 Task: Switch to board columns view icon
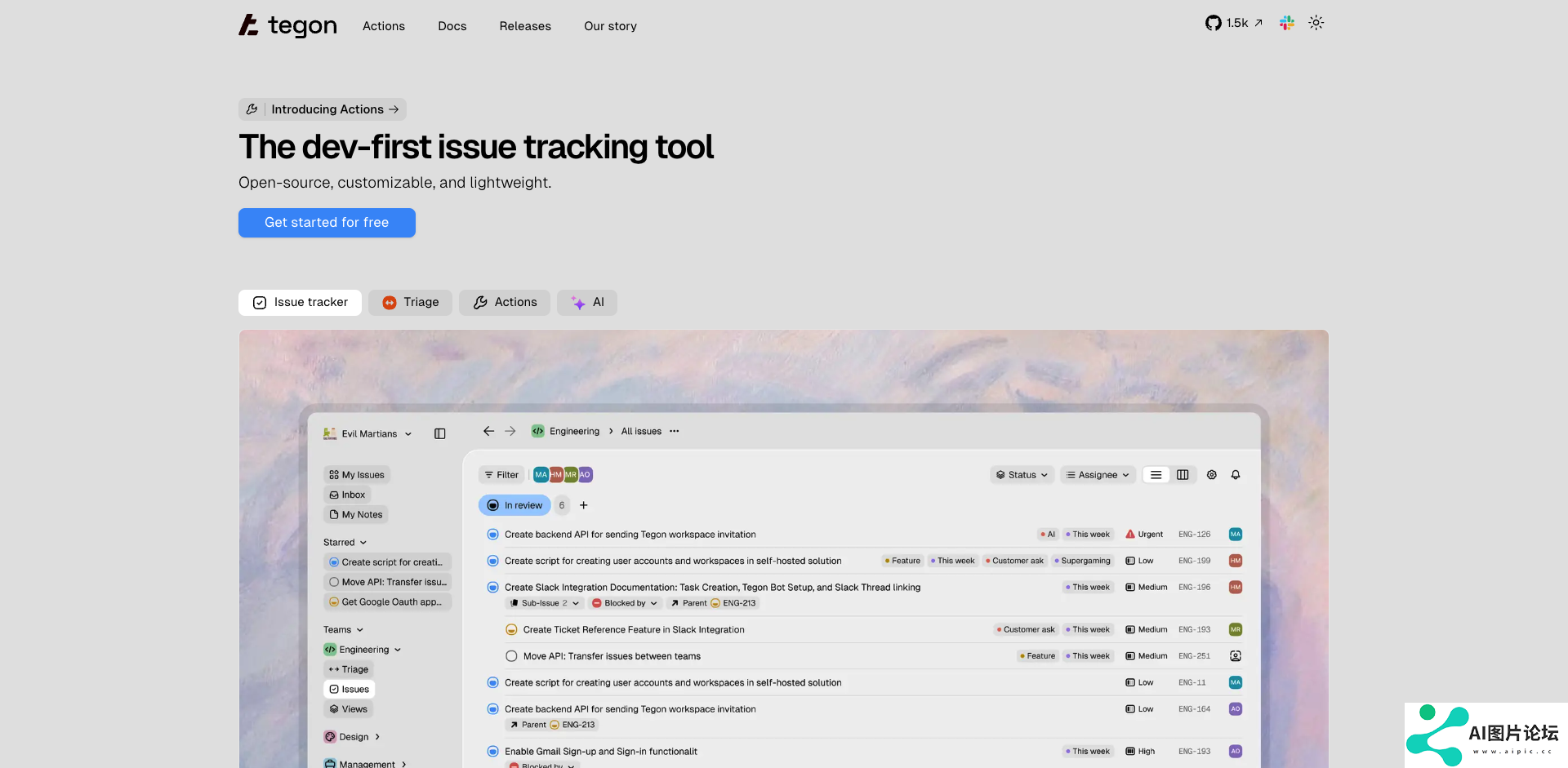[x=1183, y=474]
